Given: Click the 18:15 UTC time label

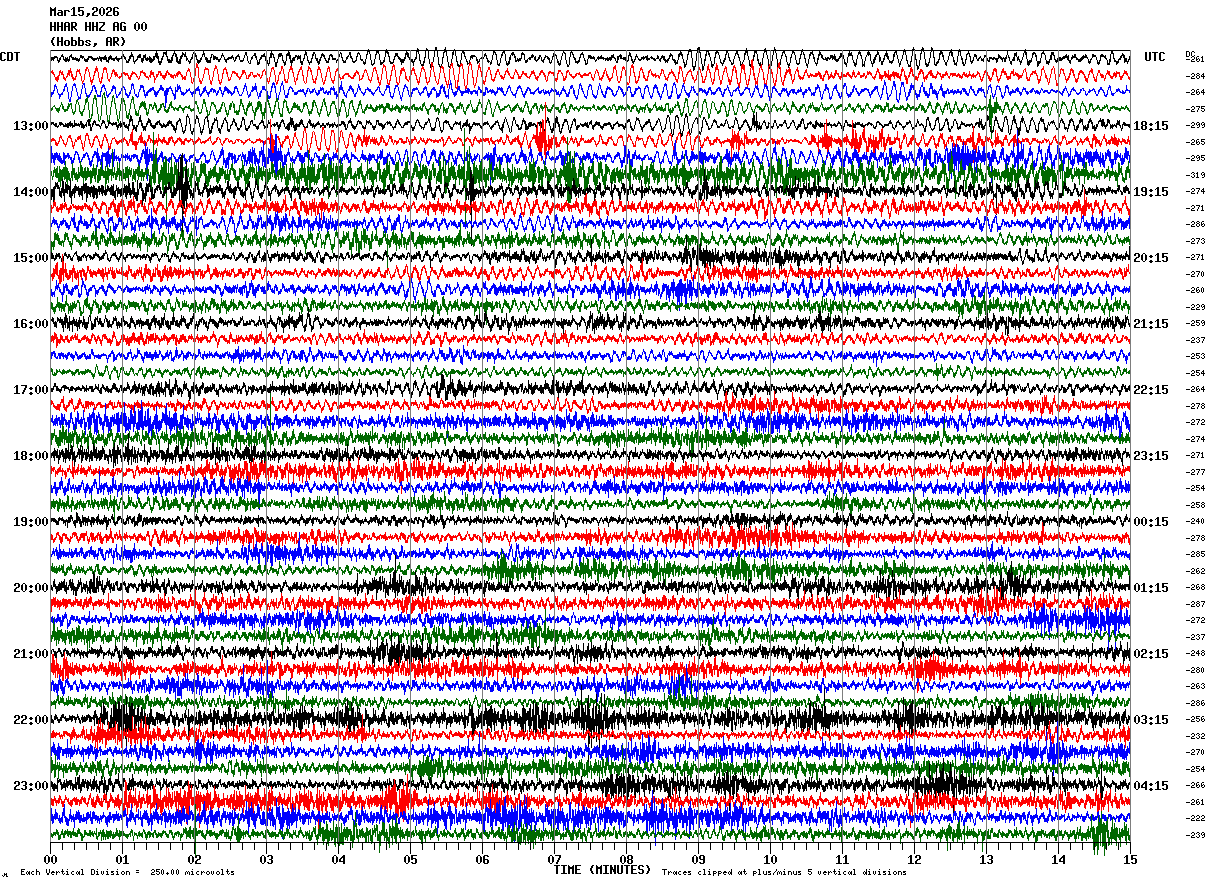Looking at the screenshot, I should click(x=1151, y=126).
